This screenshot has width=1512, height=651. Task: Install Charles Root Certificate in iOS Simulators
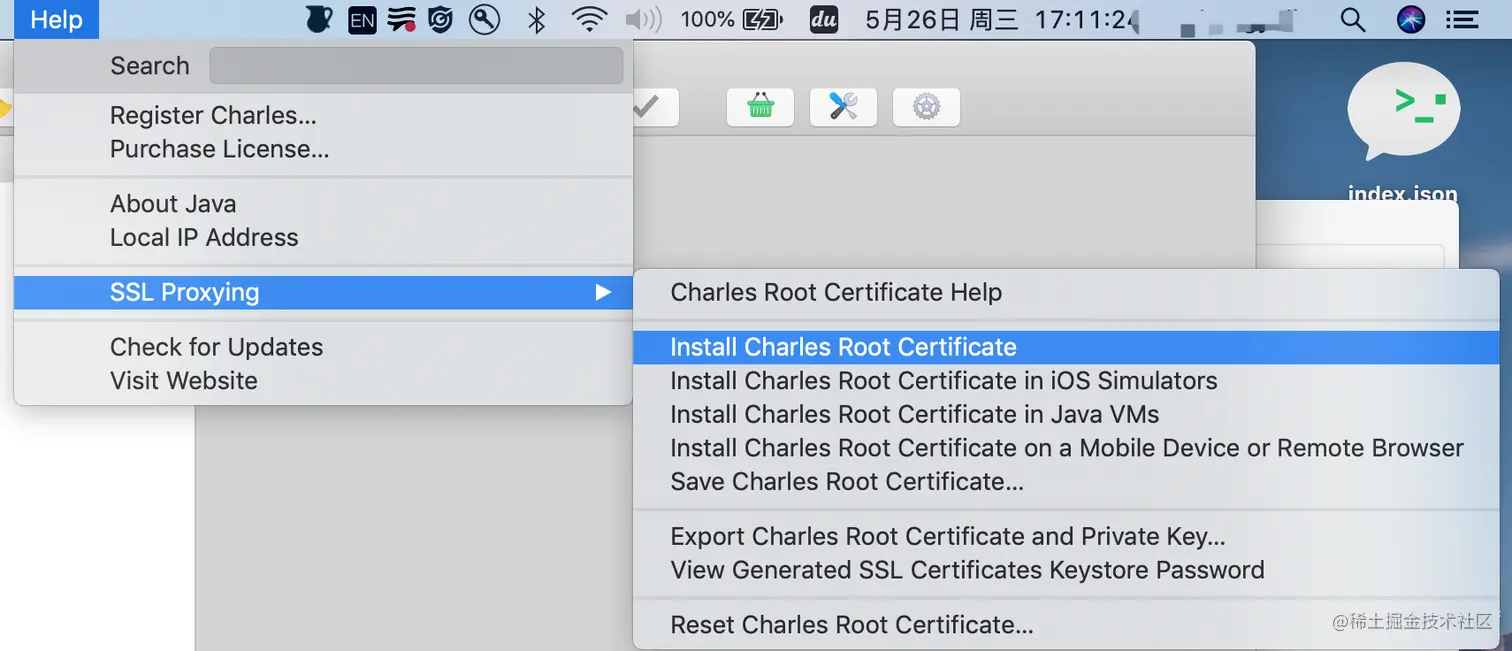coord(1067,381)
